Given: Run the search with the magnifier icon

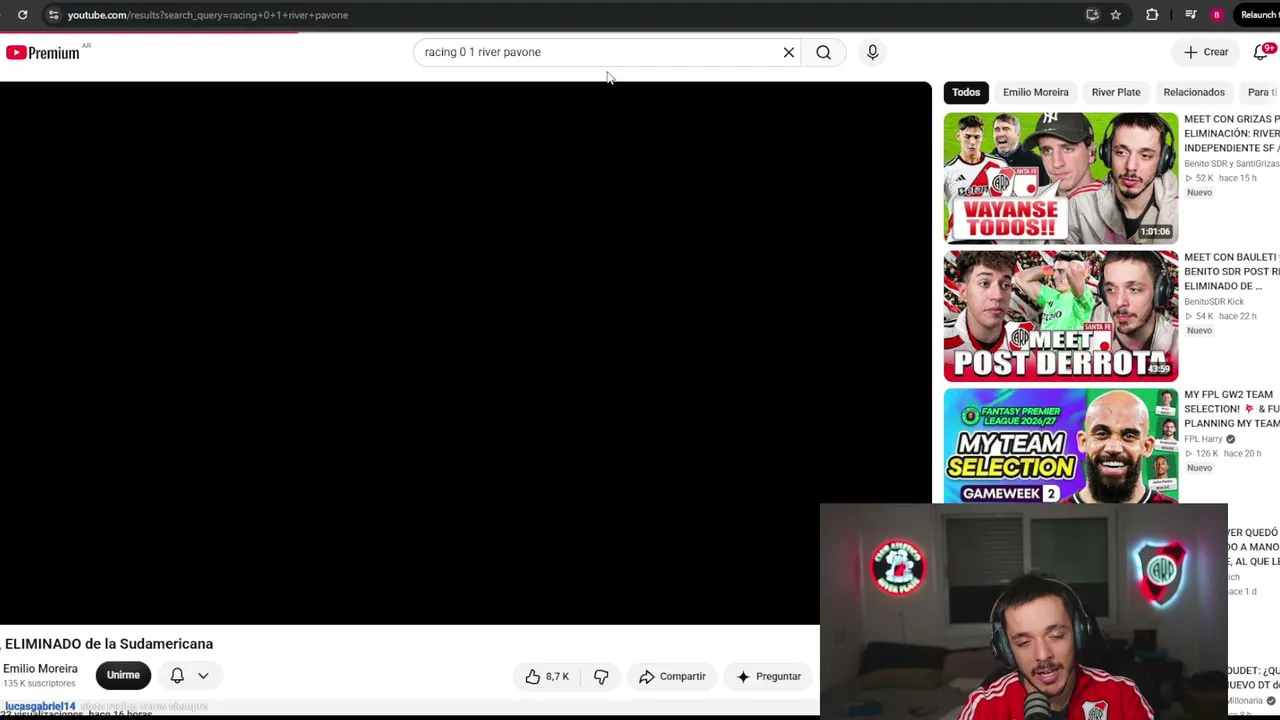Looking at the screenshot, I should pos(823,52).
